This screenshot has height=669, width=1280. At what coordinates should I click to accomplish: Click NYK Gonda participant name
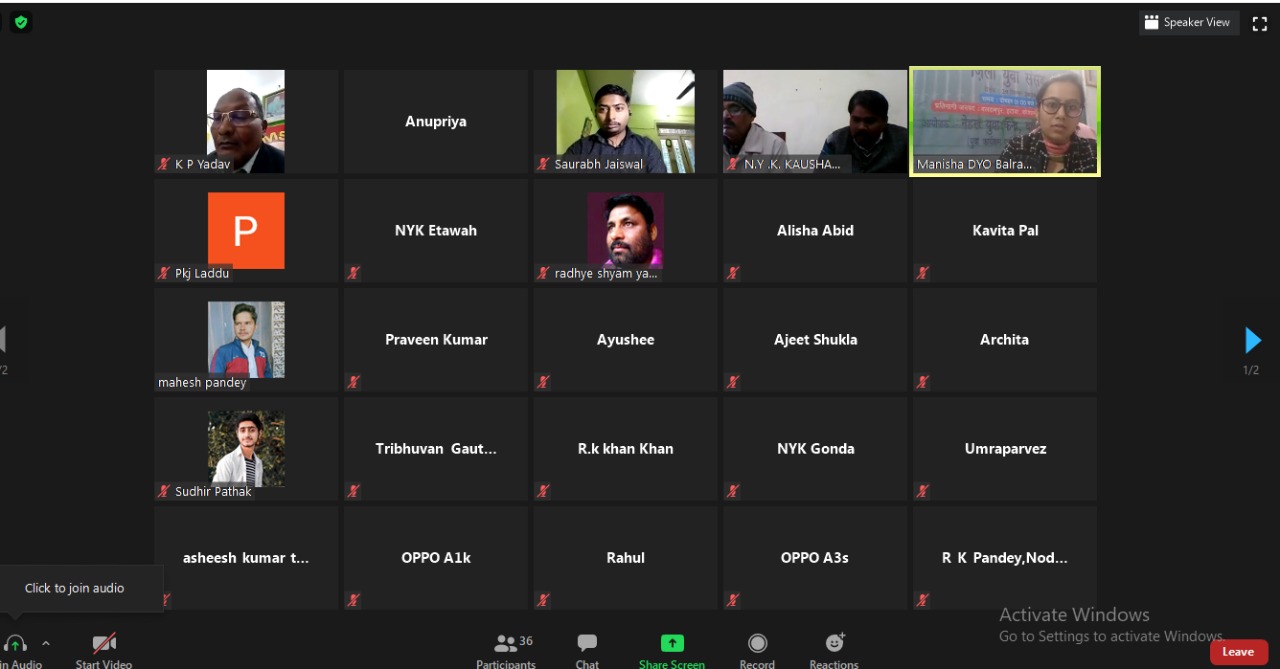coord(815,448)
